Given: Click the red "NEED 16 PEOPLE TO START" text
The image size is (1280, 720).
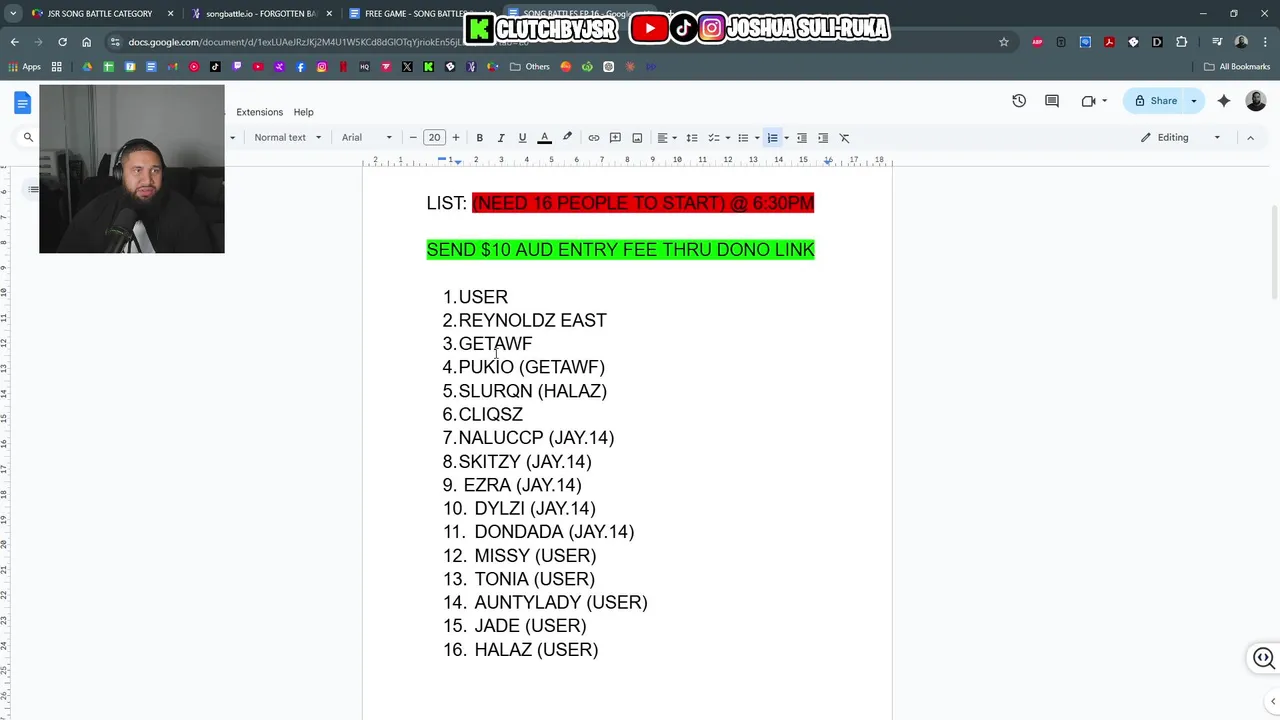Looking at the screenshot, I should (x=643, y=203).
